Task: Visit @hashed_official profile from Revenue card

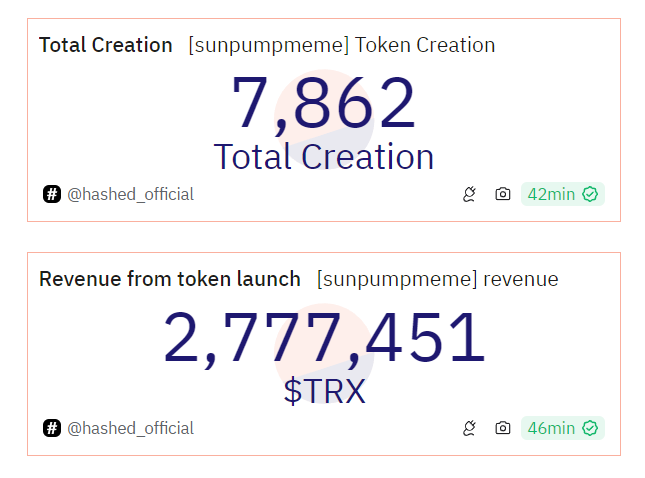Action: coord(130,428)
